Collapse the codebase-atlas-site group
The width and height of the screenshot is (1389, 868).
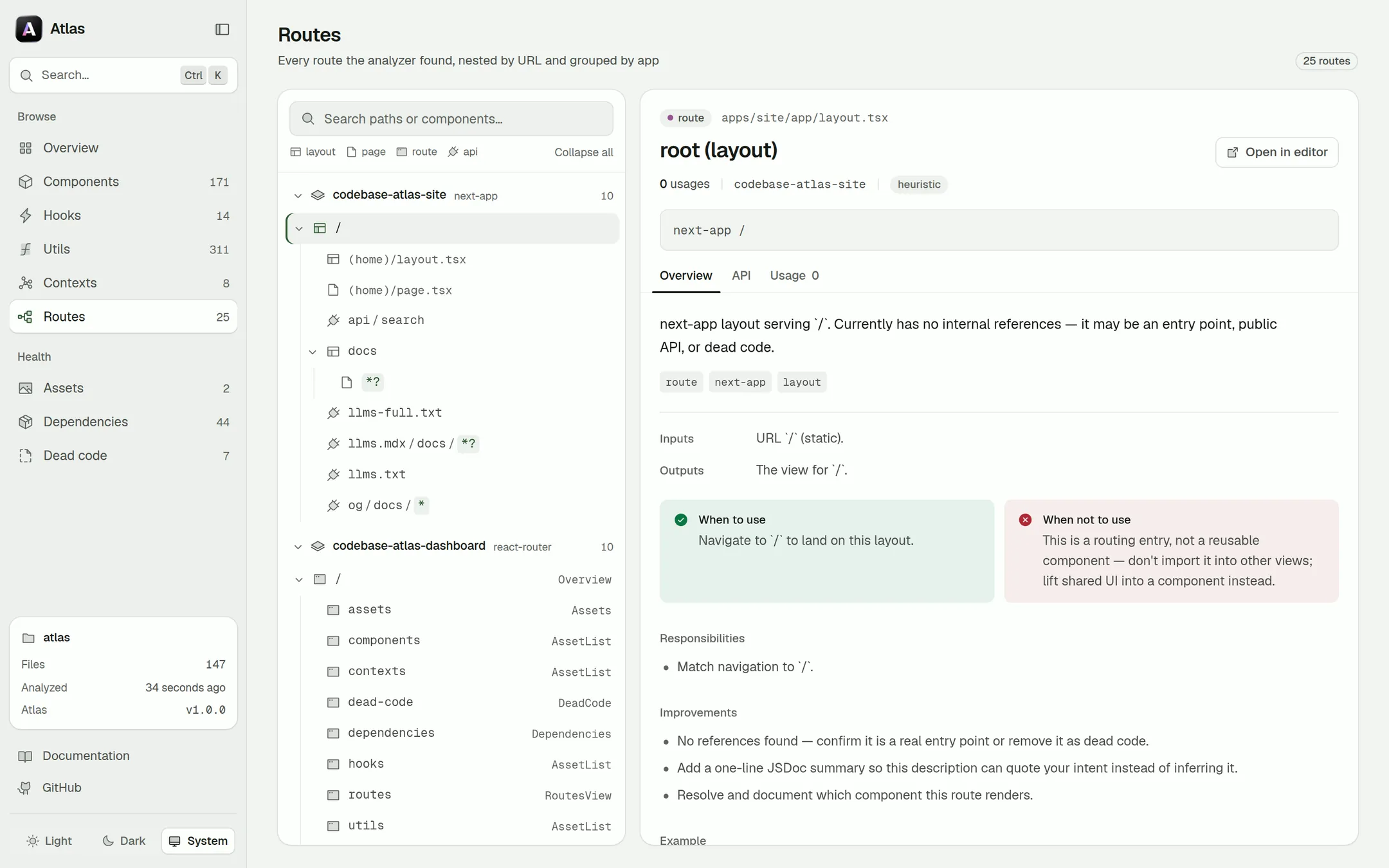[x=298, y=195]
